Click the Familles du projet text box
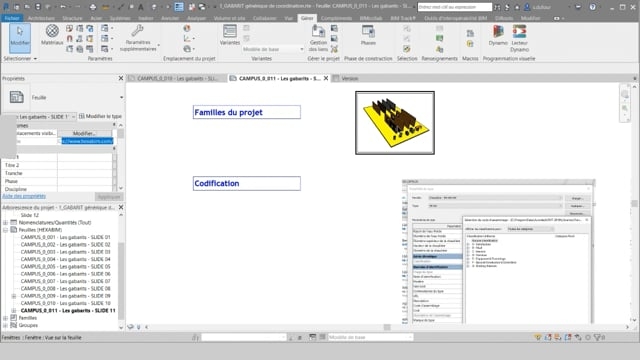Screen dimensions: 640x360 point(247,112)
